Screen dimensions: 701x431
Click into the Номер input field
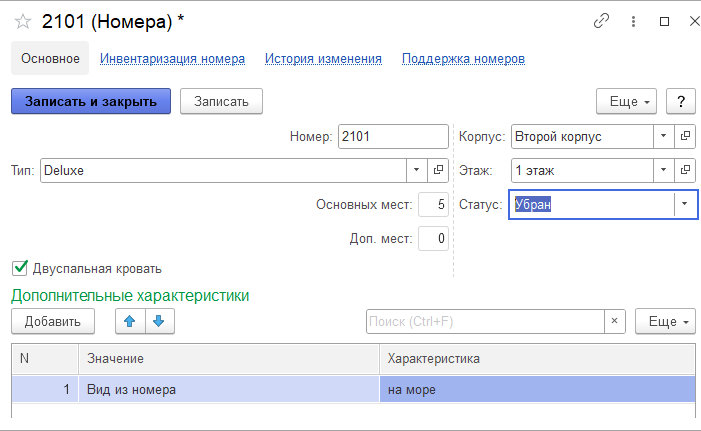392,136
